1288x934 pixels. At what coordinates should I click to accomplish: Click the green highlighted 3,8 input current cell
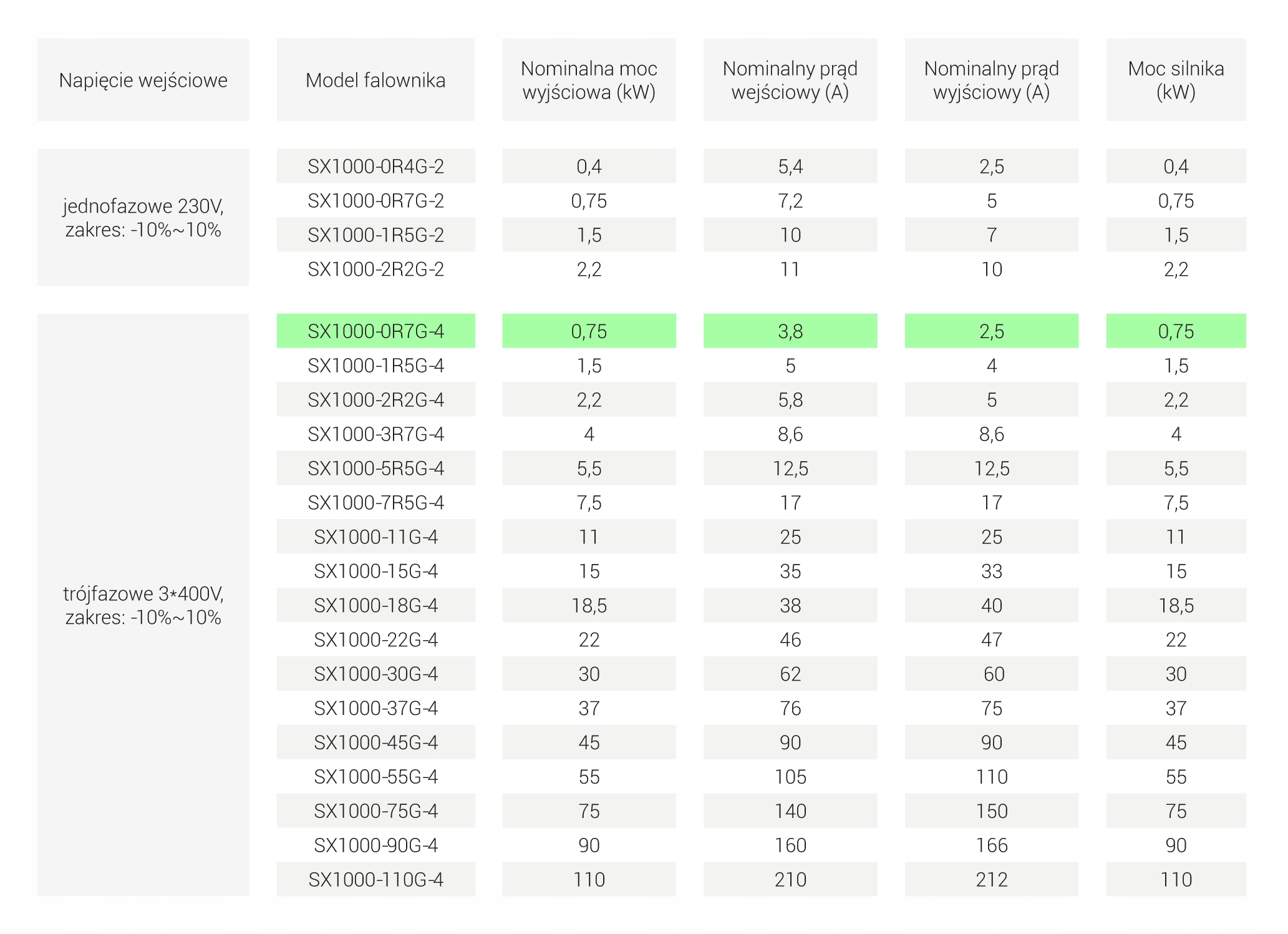tap(790, 331)
